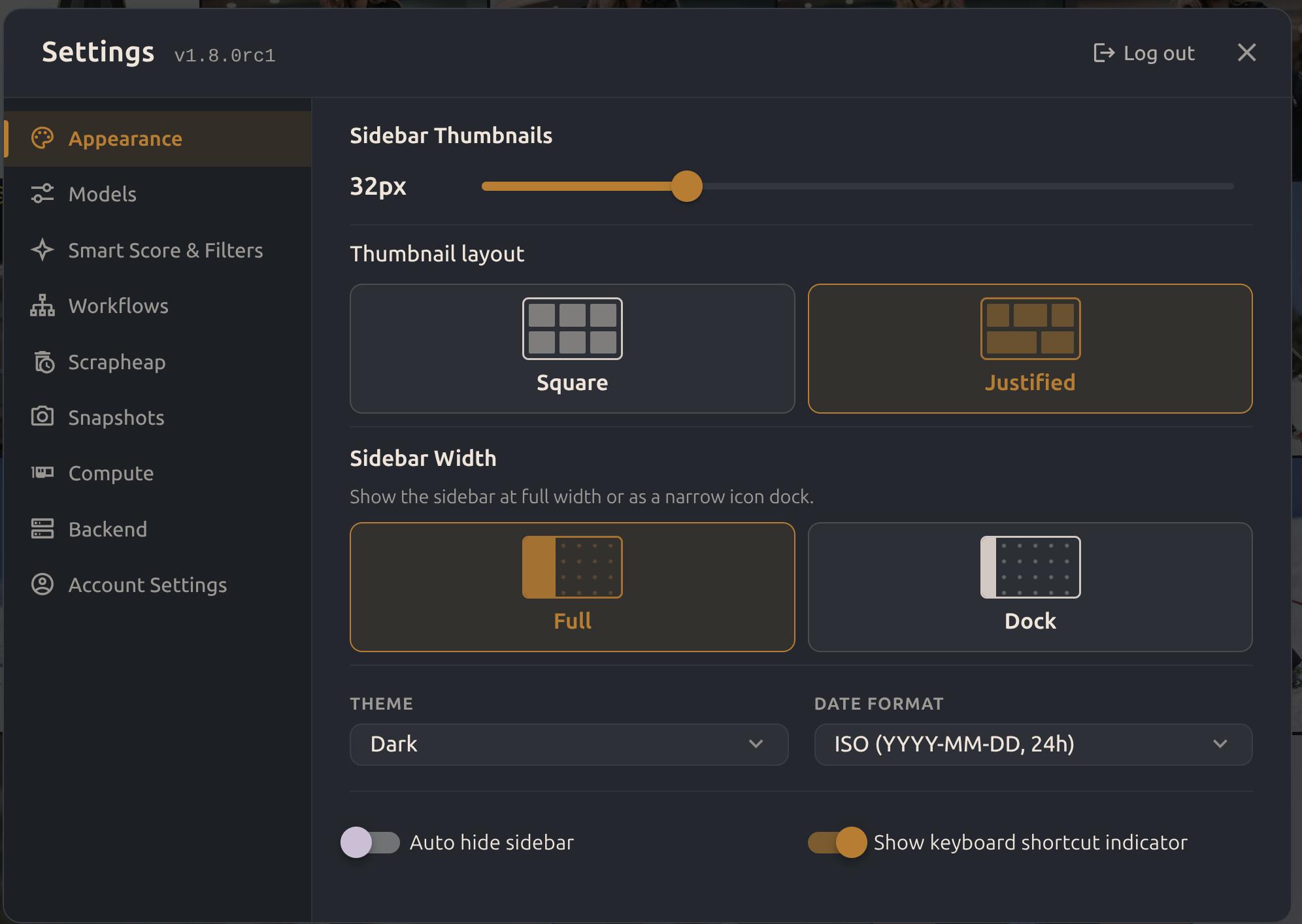Select the Appearance tab
This screenshot has width=1302, height=924.
coord(158,139)
